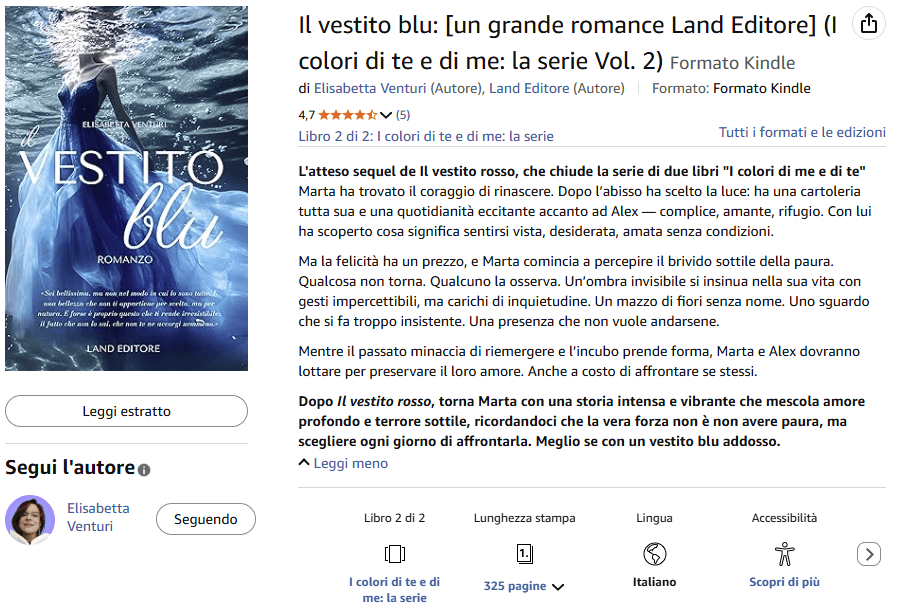Click the Leggi estratto button
Viewport: 902px width, 610px height.
pyautogui.click(x=127, y=411)
